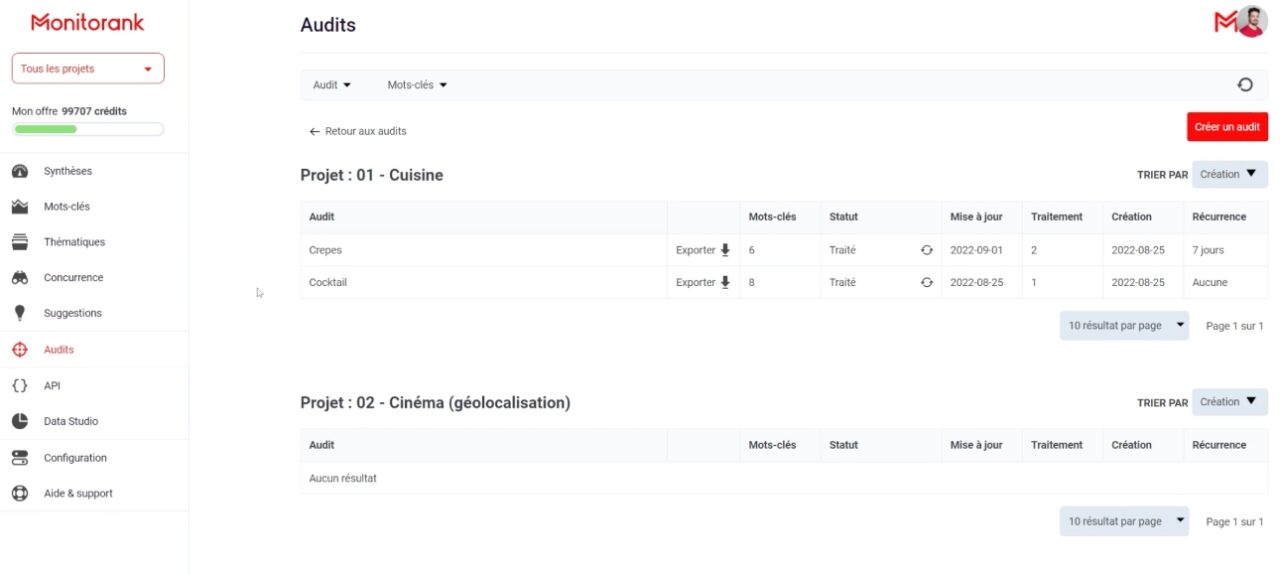Open results per page dropdown under Cuisine

1124,326
